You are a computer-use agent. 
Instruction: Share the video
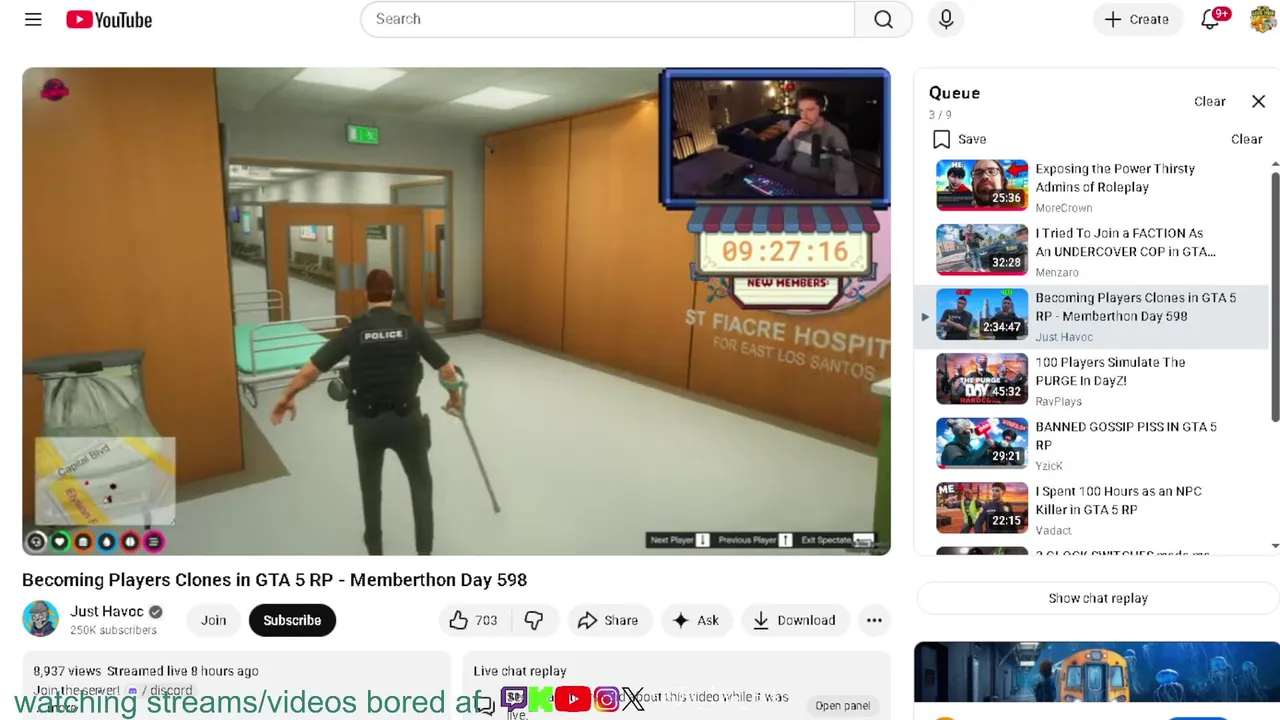point(609,620)
